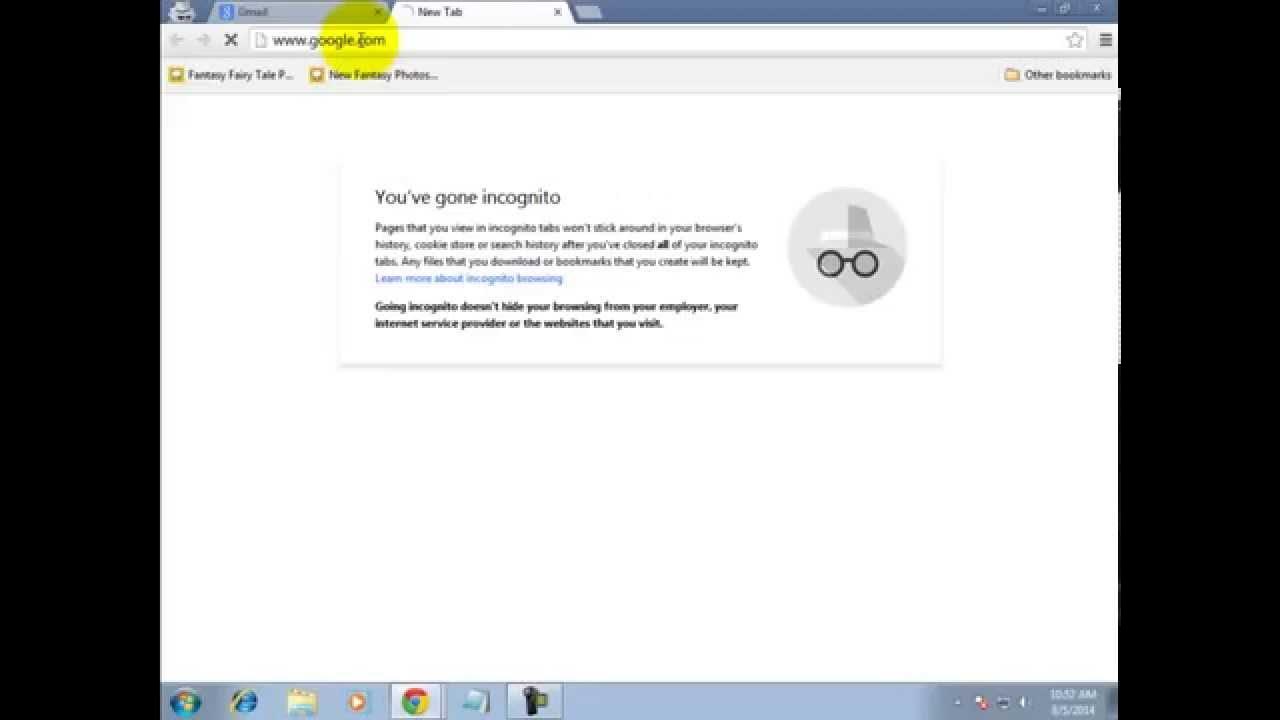Open the Fantasy Fairy Tale P... bookmark

tap(231, 75)
